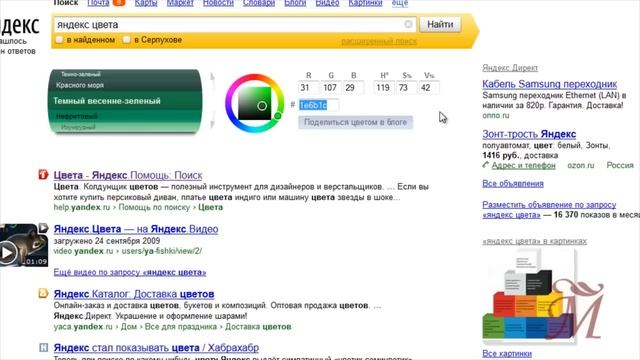Image resolution: width=640 pixels, height=360 pixels.
Task: Enable the 'в Серпухове' checkbox
Action: pyautogui.click(x=127, y=40)
